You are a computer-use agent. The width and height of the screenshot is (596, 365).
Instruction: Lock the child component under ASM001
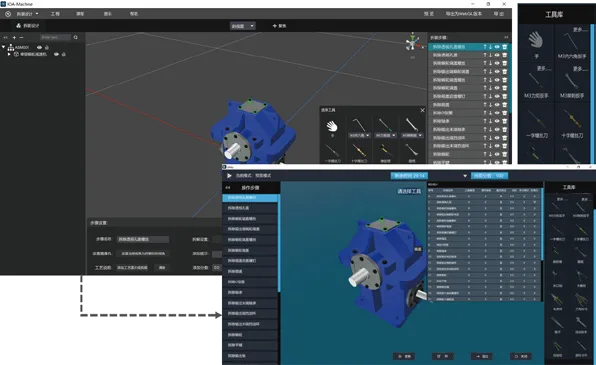click(63, 54)
